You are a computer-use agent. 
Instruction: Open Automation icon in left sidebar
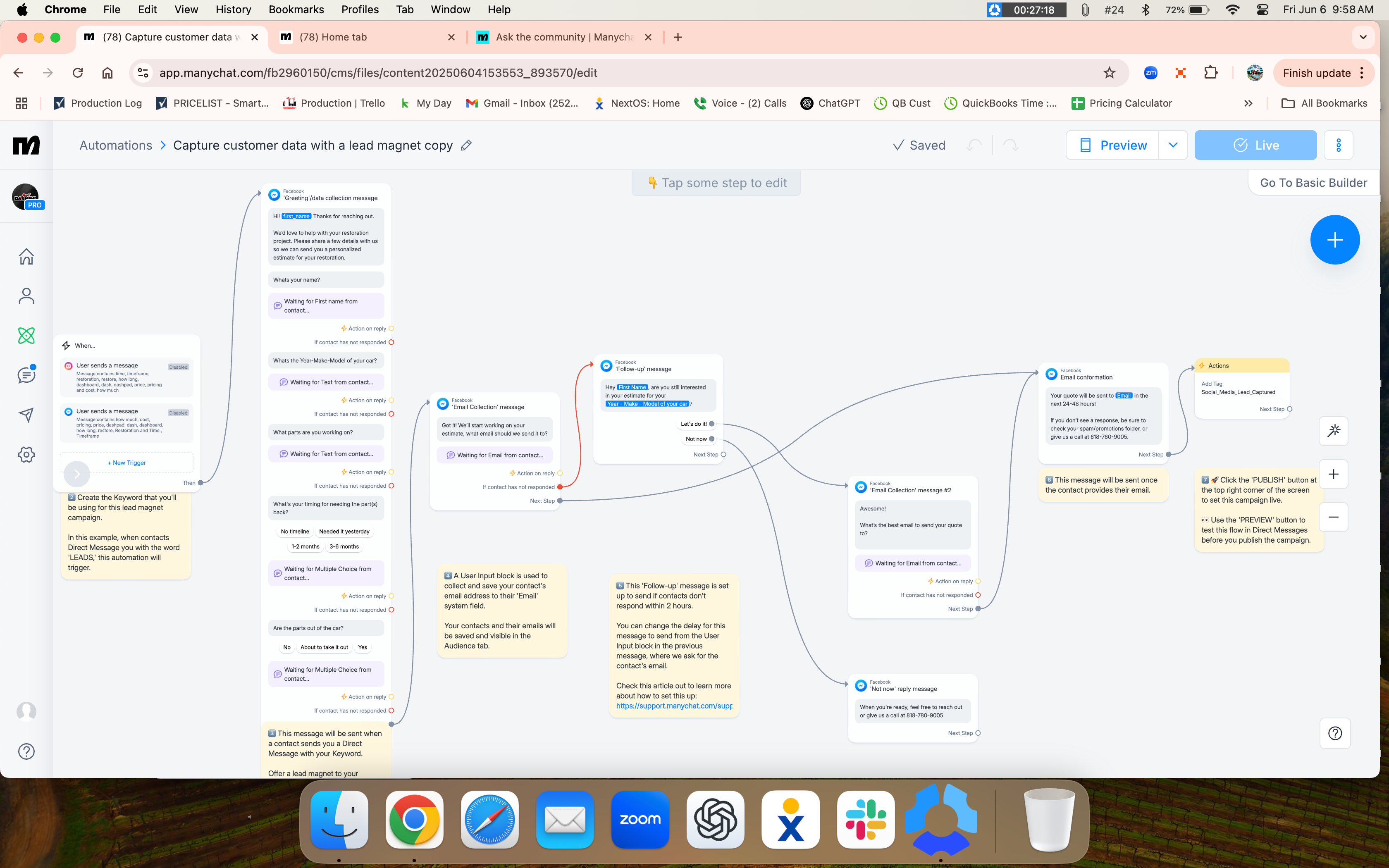26,335
